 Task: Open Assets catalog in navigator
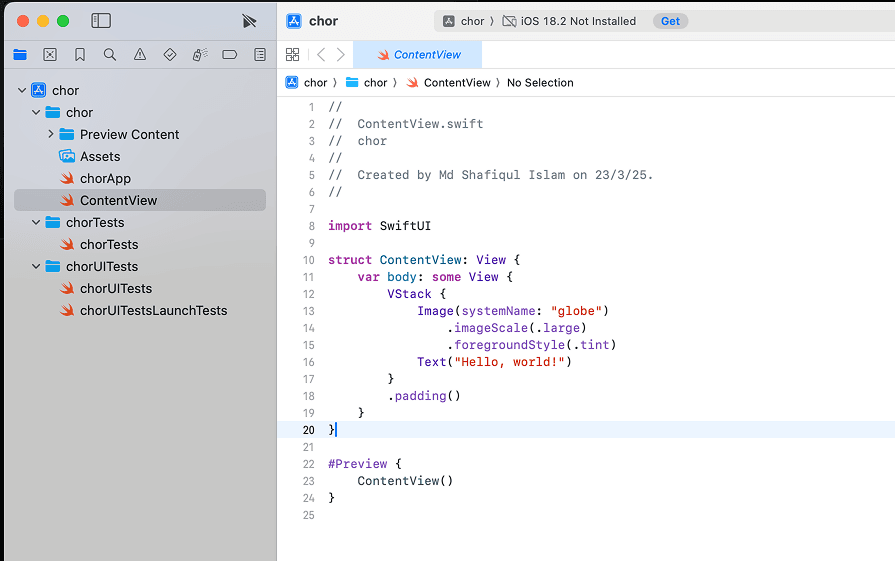click(x=100, y=157)
